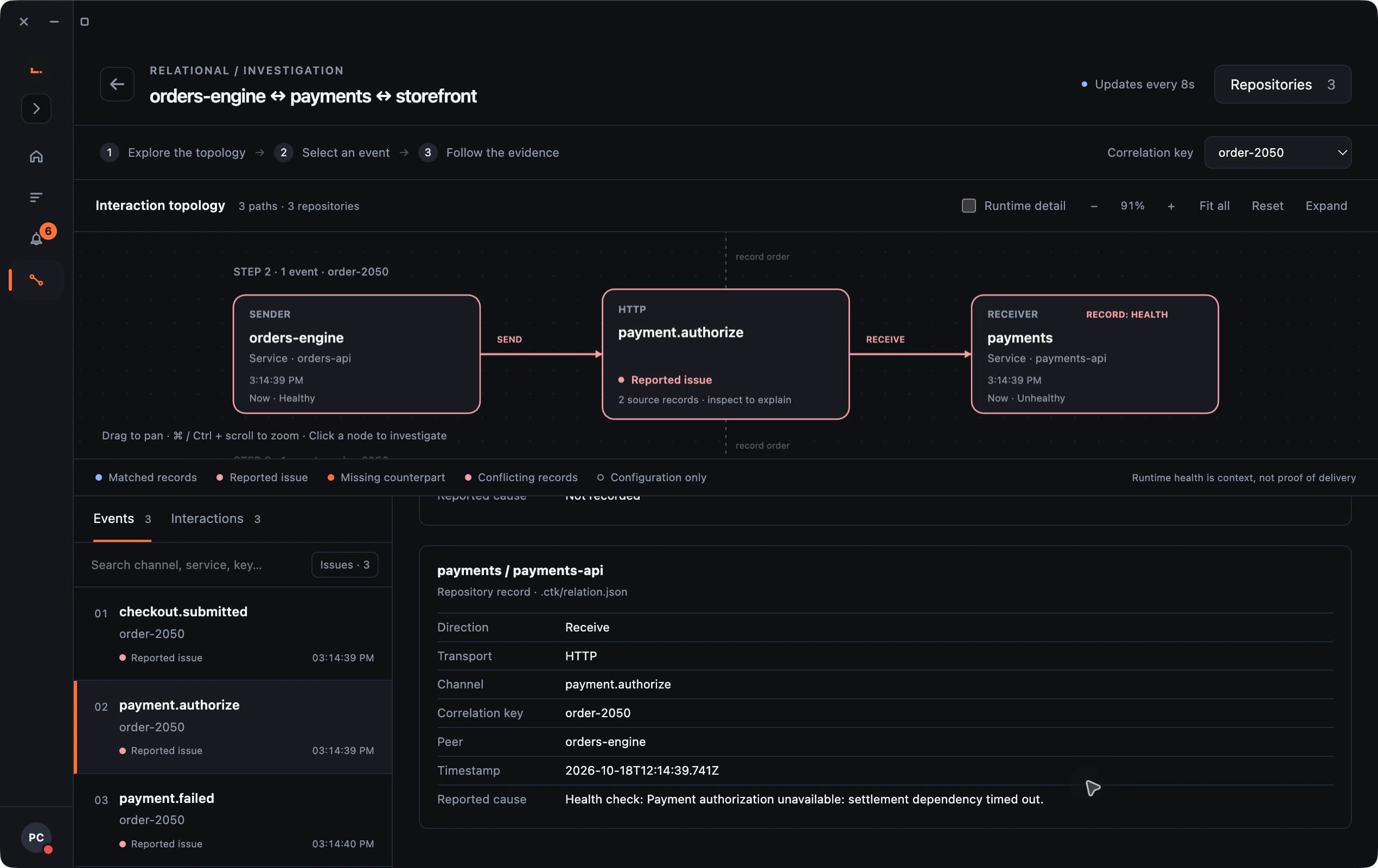Expand the sidebar with chevron icon
Image resolution: width=1378 pixels, height=868 pixels.
(x=36, y=108)
